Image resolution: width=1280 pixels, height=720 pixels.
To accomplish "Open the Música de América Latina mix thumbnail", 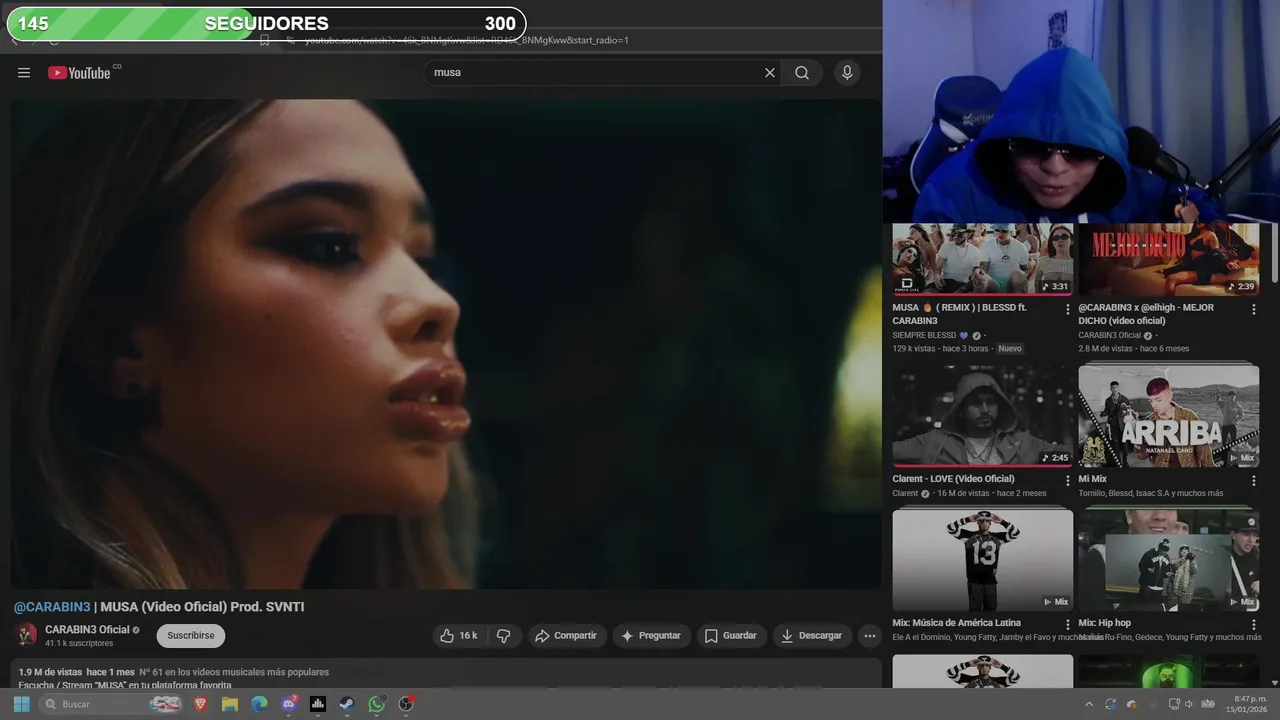I will coord(982,560).
